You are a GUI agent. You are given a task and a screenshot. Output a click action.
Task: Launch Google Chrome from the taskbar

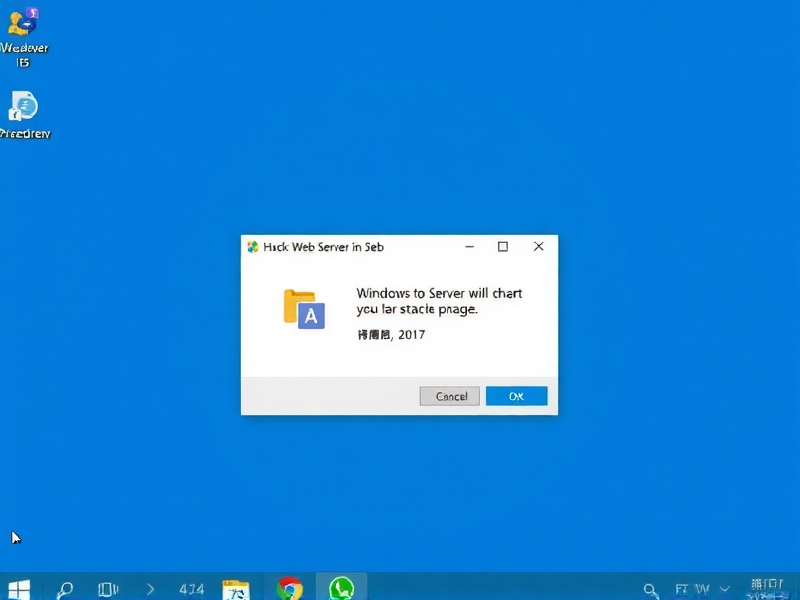point(290,589)
